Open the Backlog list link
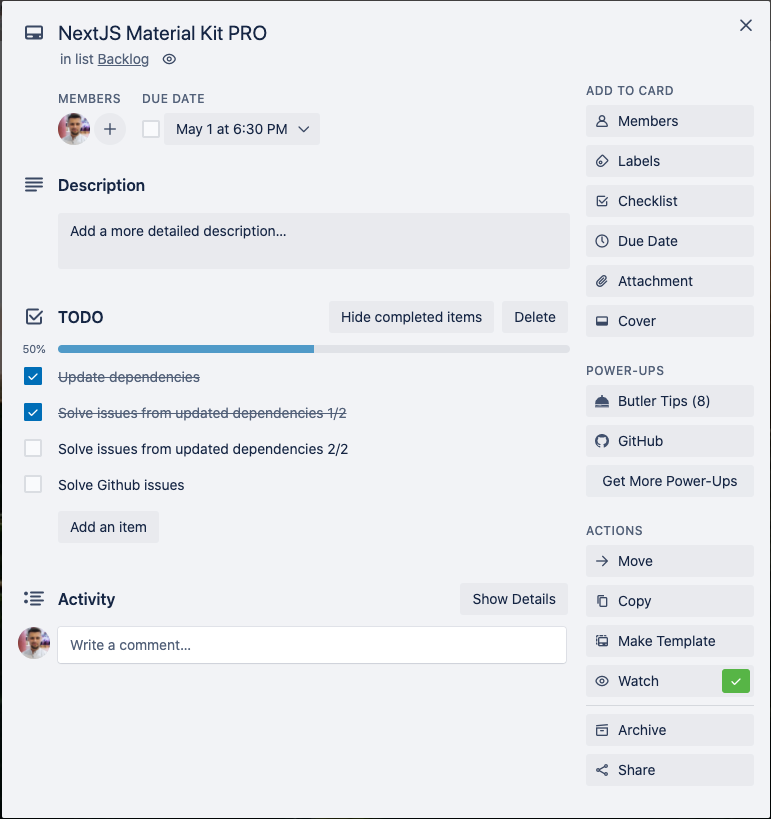This screenshot has width=771, height=819. click(x=122, y=59)
